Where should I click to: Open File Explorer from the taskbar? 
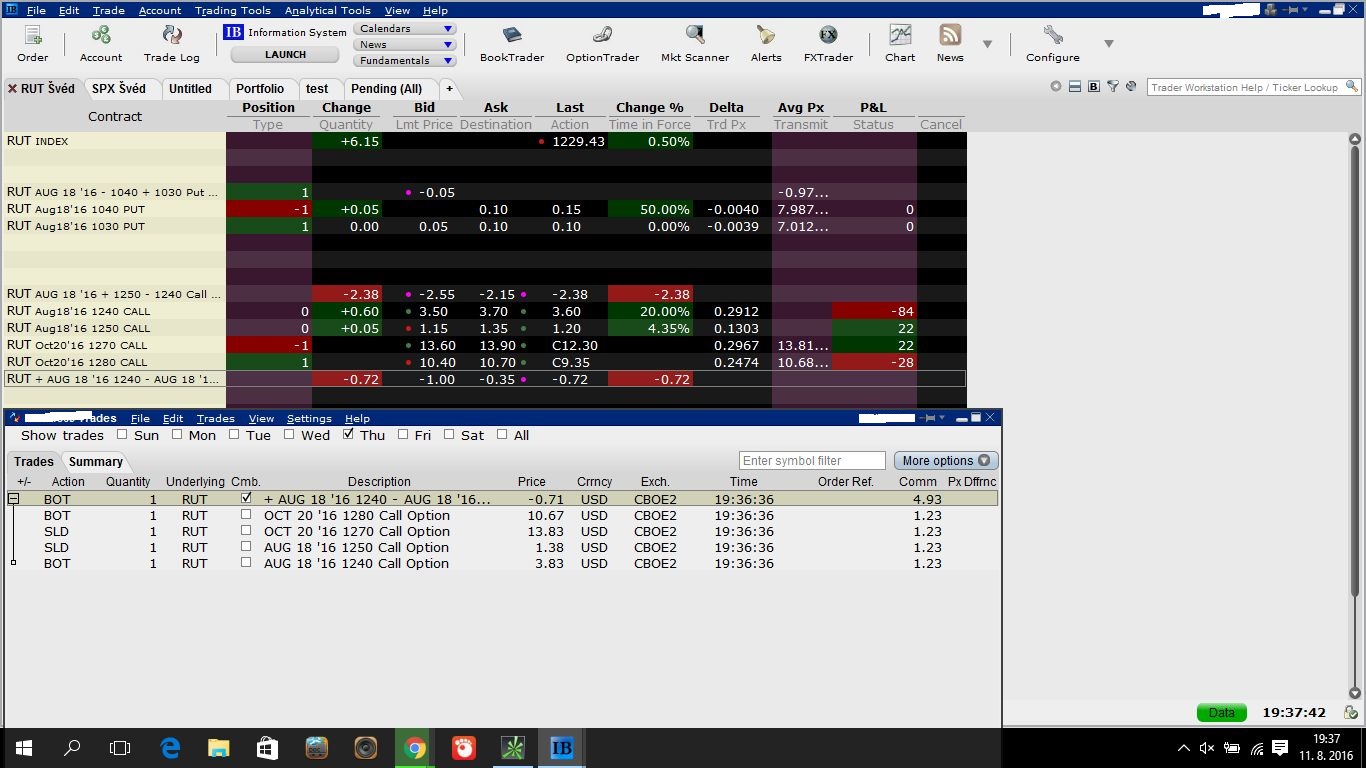[219, 747]
